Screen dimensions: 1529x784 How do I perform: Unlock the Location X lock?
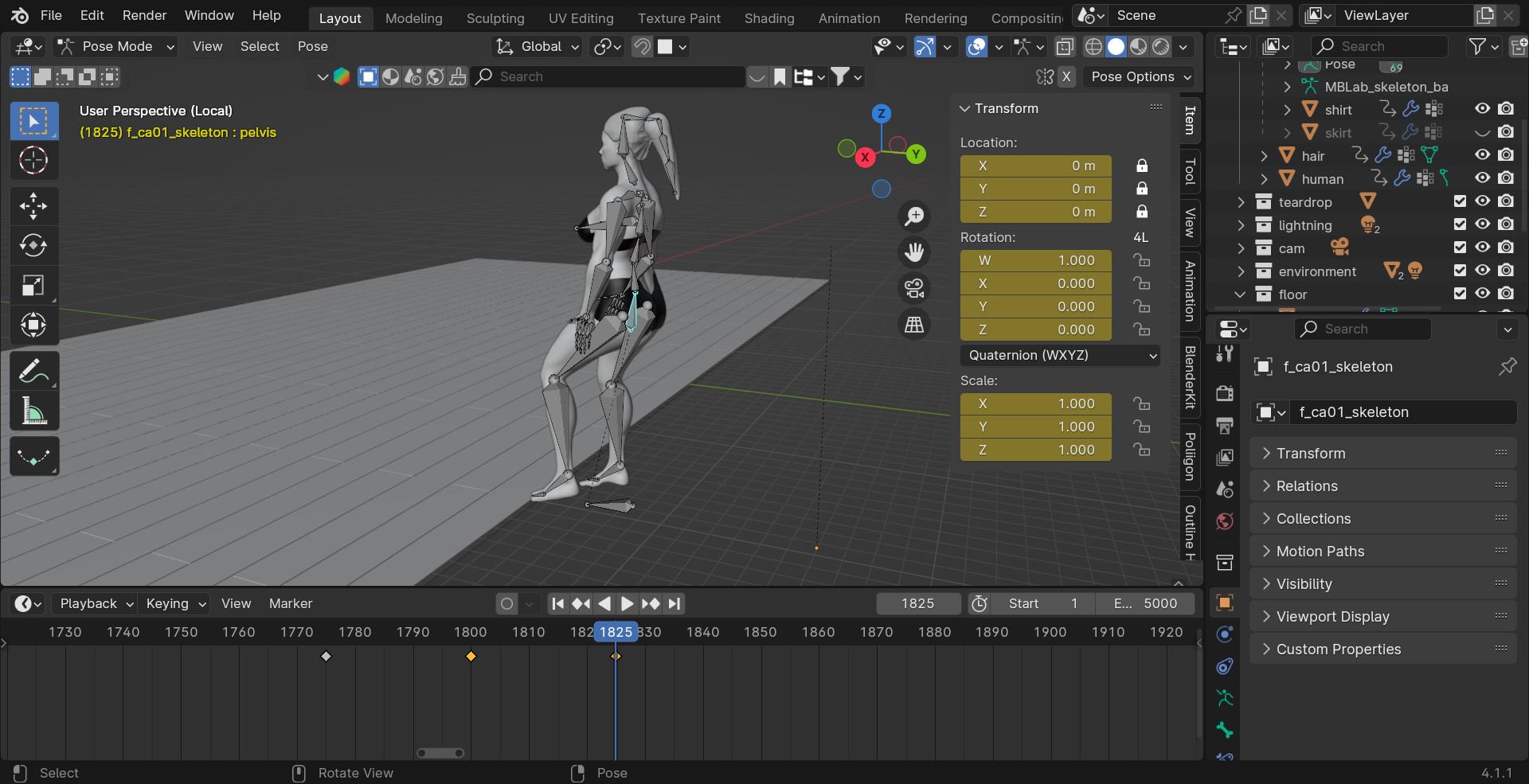(x=1142, y=166)
